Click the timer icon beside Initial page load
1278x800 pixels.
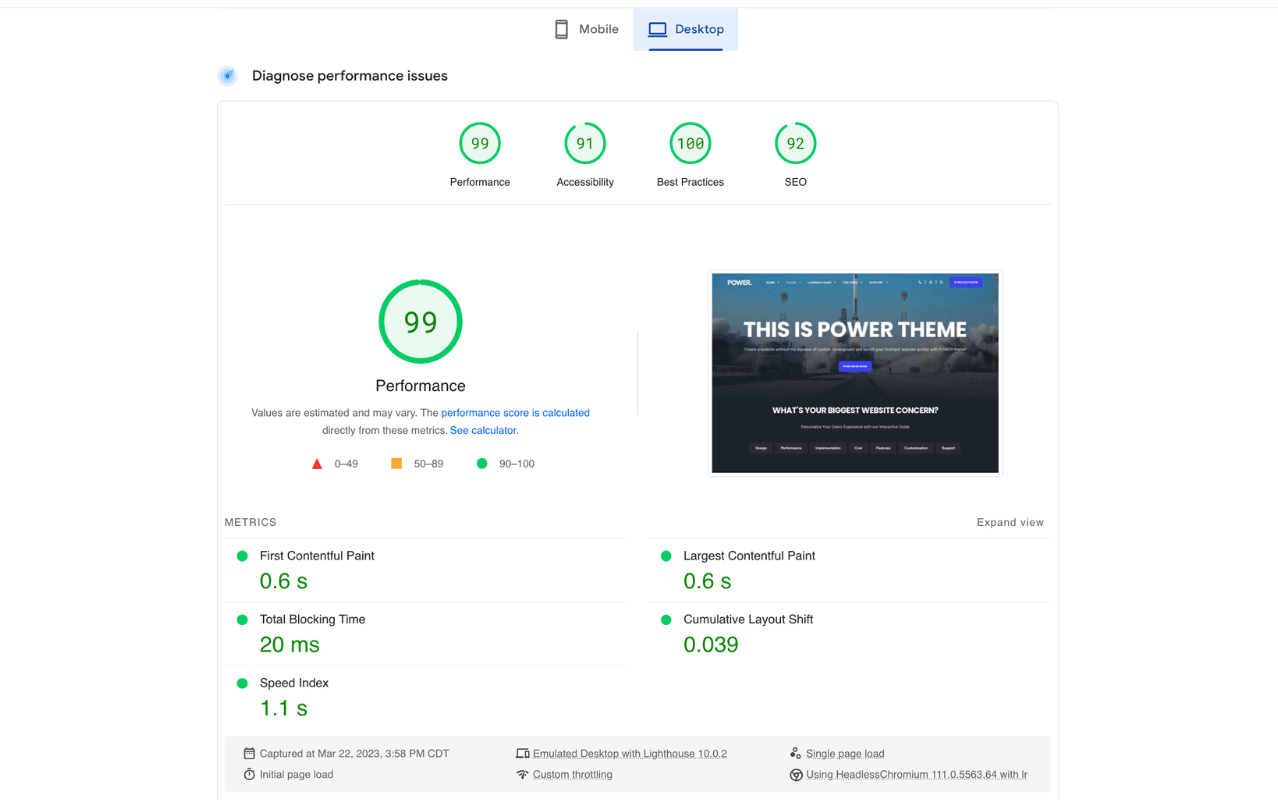249,774
